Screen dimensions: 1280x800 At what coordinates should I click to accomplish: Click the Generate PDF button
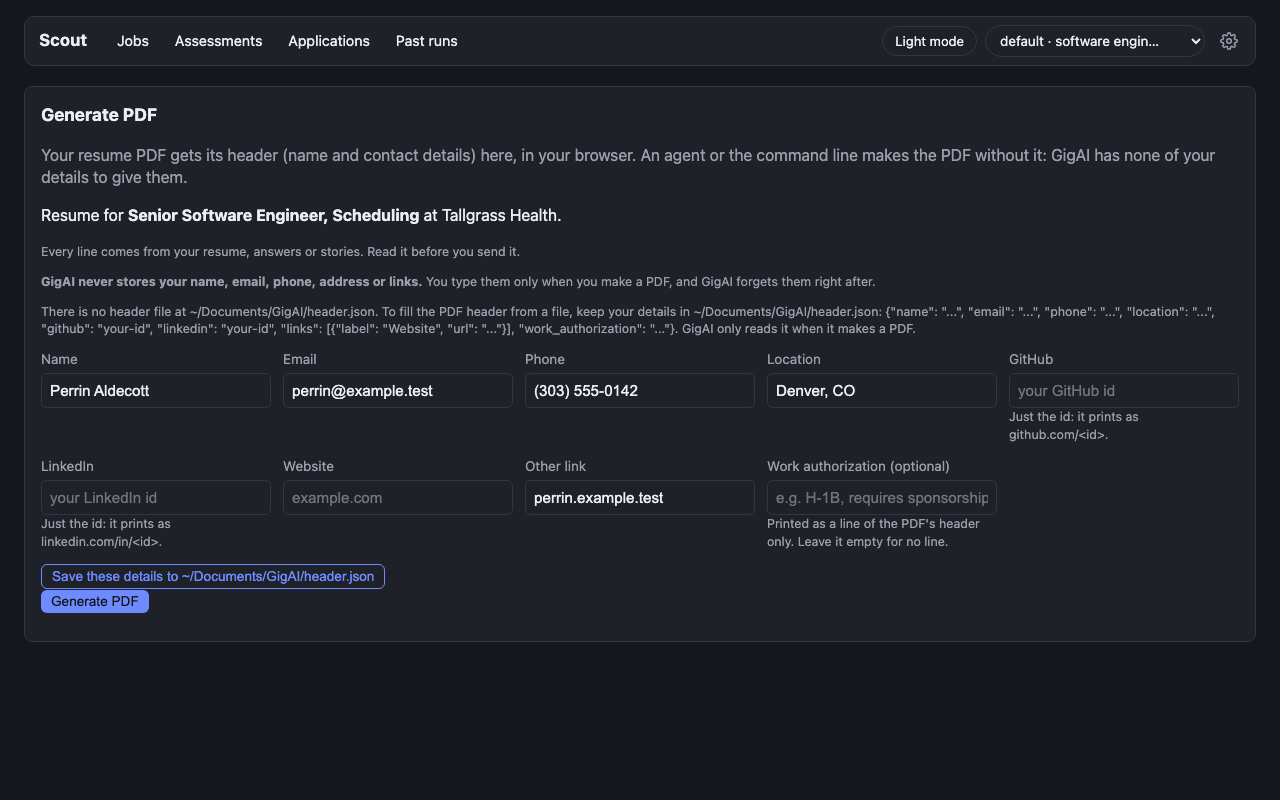[95, 601]
